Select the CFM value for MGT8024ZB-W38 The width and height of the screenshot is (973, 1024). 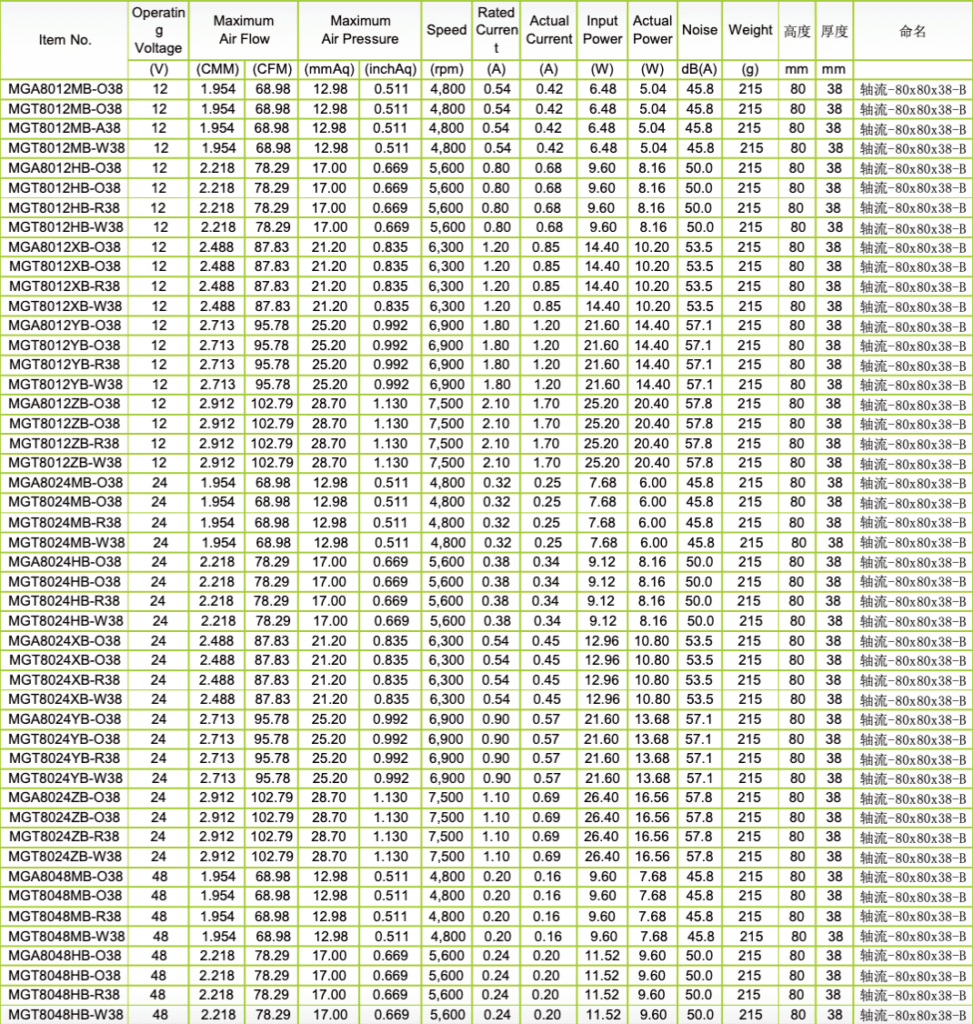point(271,856)
